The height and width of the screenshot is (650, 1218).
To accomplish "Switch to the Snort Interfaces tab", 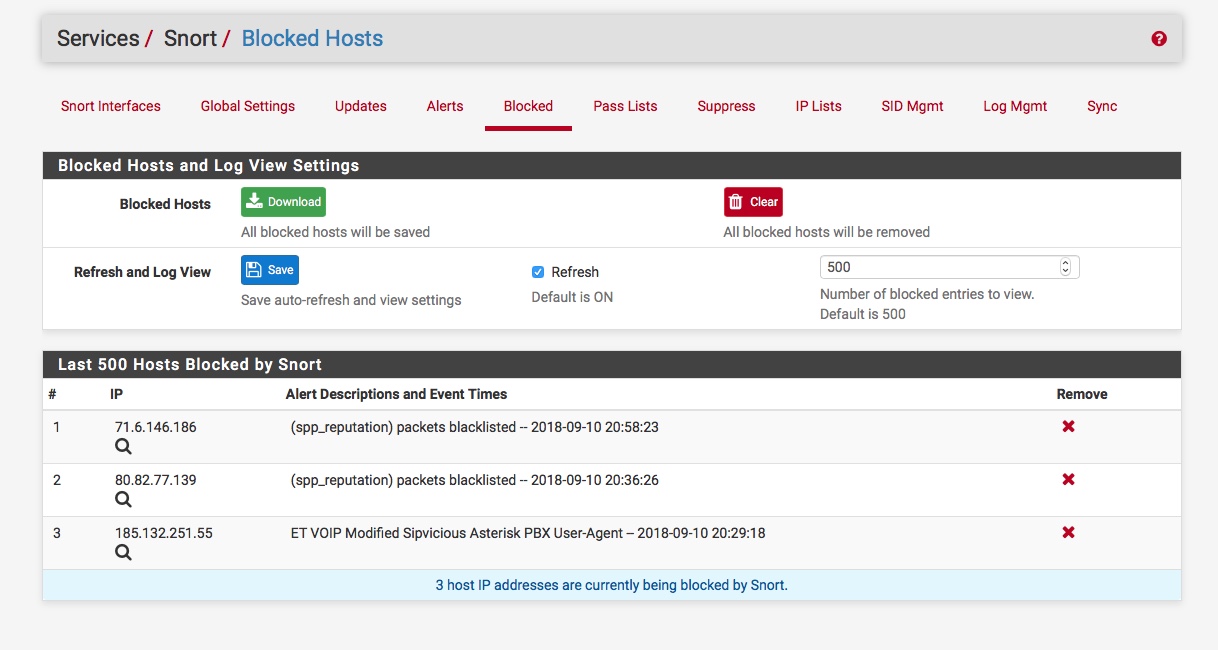I will pos(111,106).
